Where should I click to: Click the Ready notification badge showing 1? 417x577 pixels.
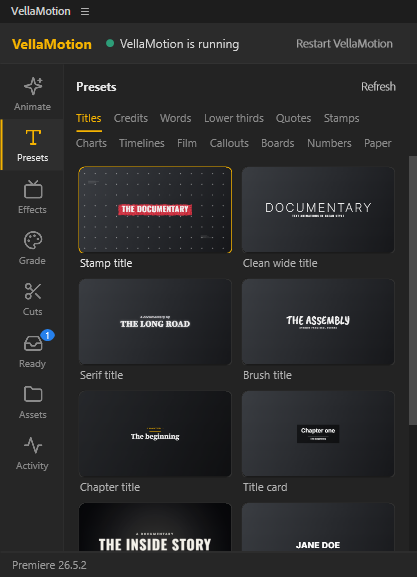click(47, 335)
